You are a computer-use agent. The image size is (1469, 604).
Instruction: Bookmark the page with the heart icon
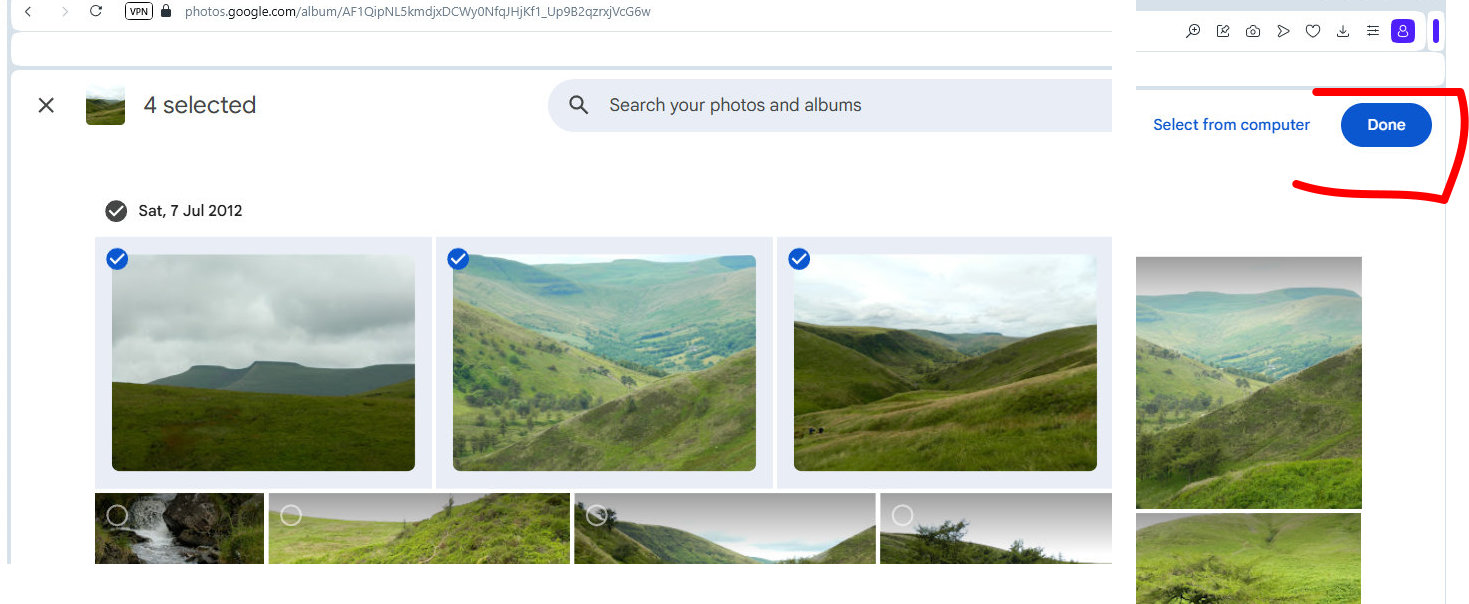[1313, 31]
